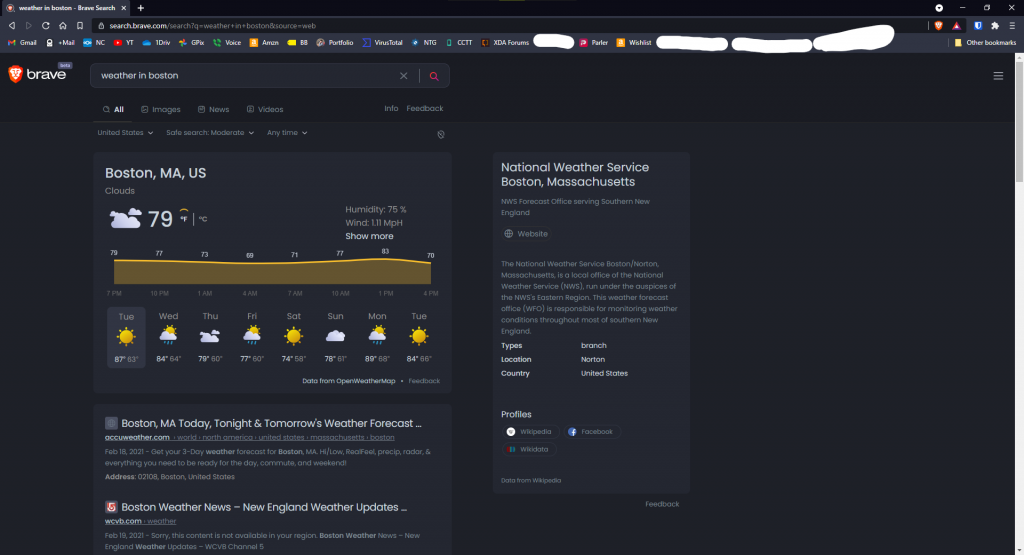Open the +Mail bookmark
The width and height of the screenshot is (1024, 555).
coord(60,42)
